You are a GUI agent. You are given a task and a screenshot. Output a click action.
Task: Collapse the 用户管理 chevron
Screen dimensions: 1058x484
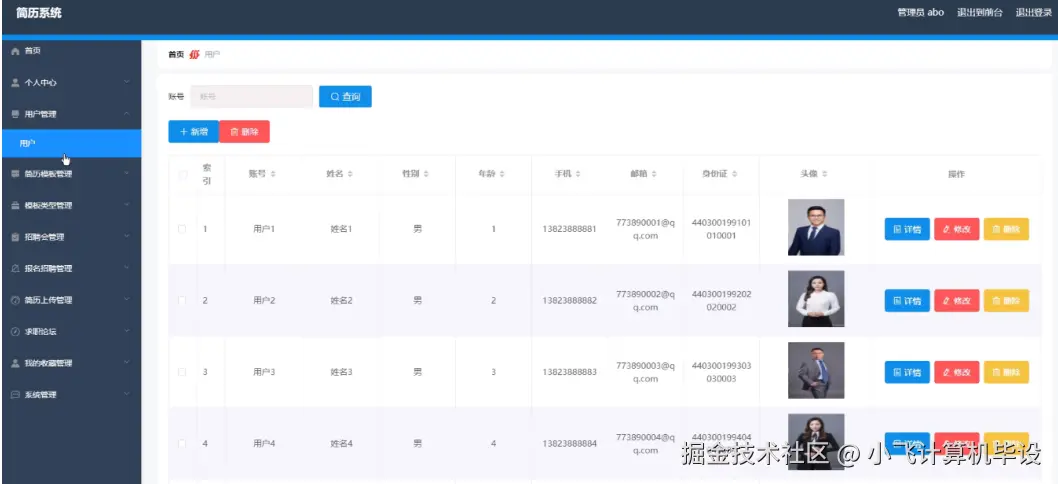pyautogui.click(x=127, y=114)
